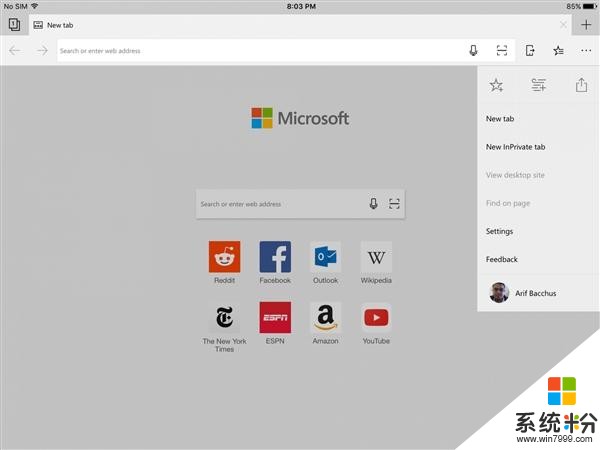Image resolution: width=600 pixels, height=450 pixels.
Task: Tap the 8:03 PM clock
Action: 301,6
